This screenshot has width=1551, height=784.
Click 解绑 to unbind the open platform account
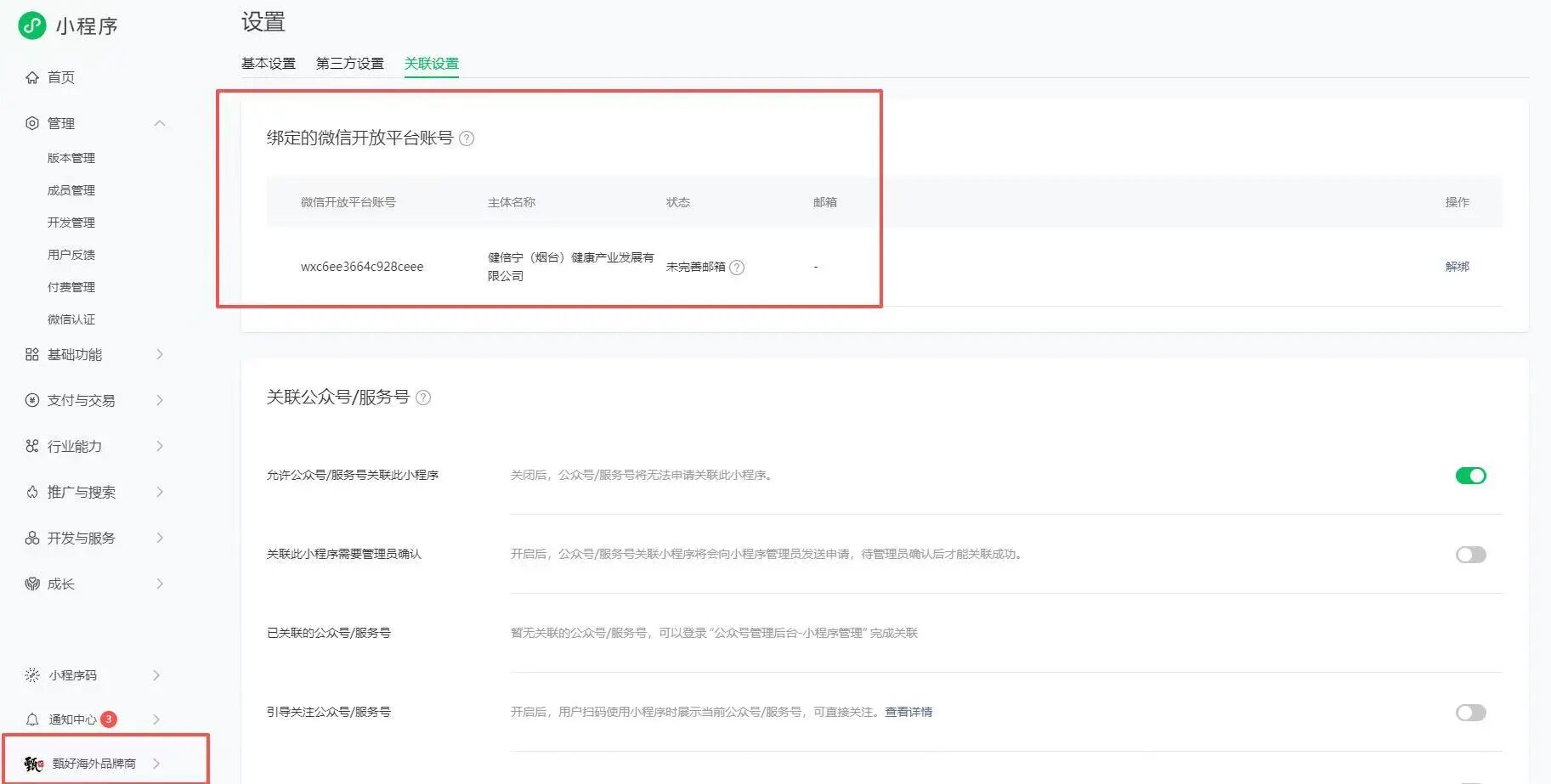pyautogui.click(x=1457, y=267)
